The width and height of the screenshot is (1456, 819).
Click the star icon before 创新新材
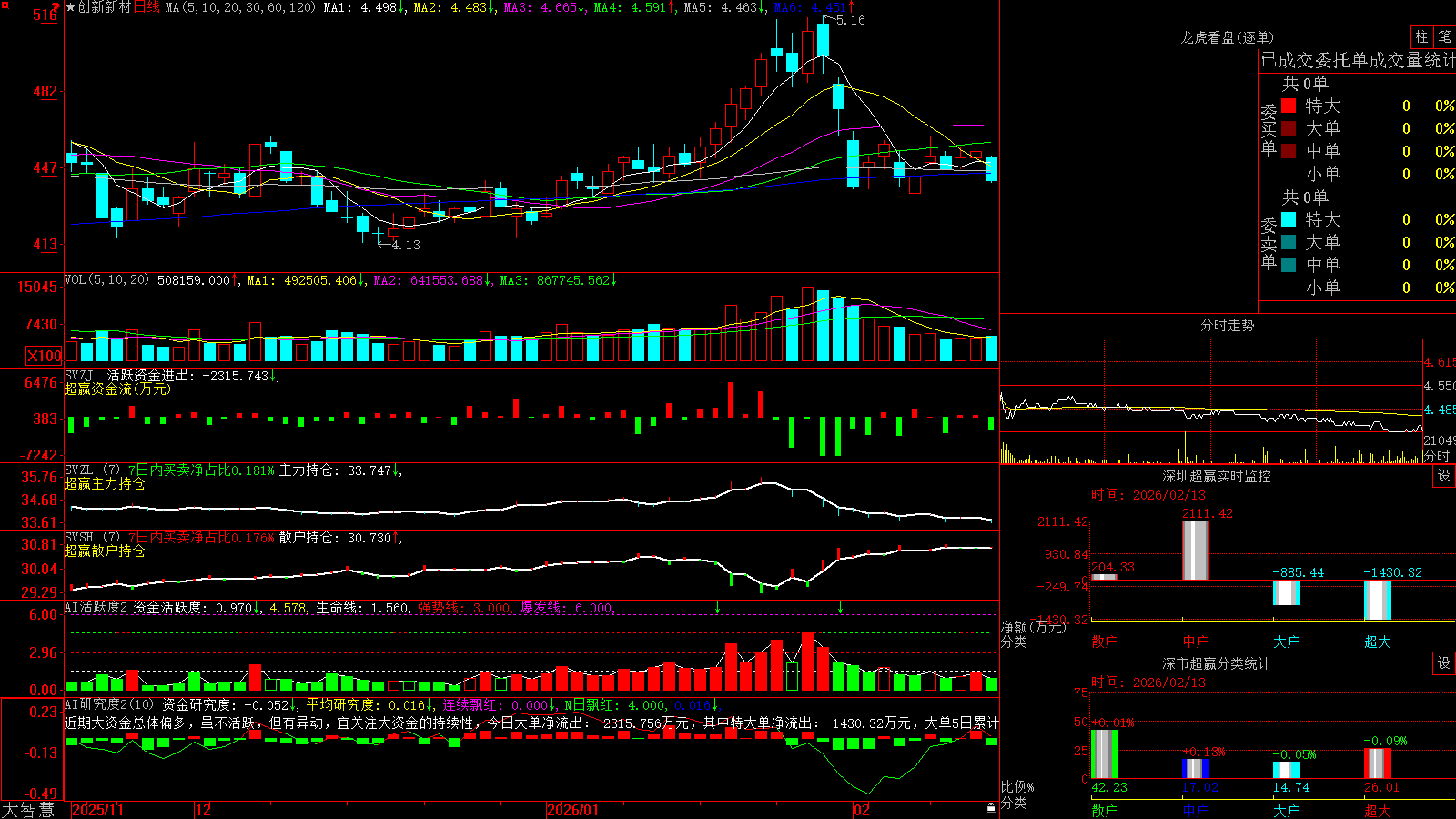tap(71, 7)
